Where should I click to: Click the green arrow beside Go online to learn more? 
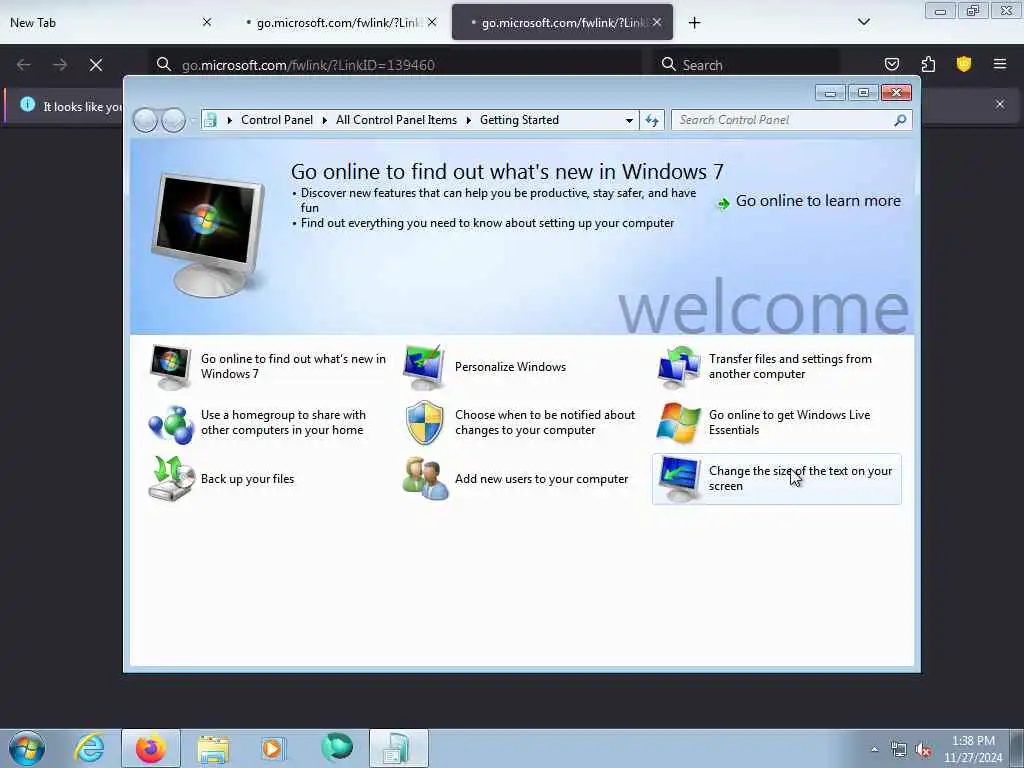click(723, 203)
